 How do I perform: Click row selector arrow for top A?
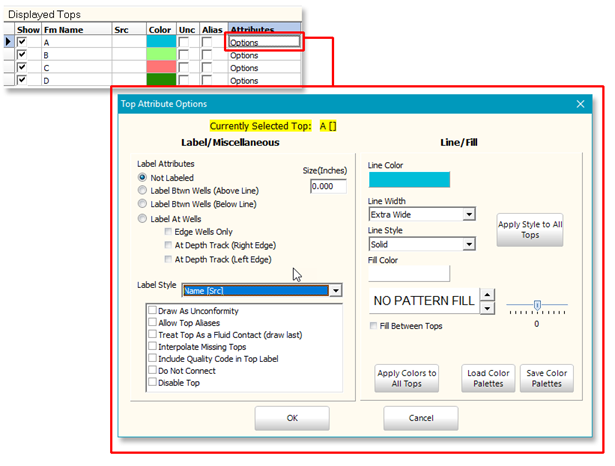coord(9,42)
